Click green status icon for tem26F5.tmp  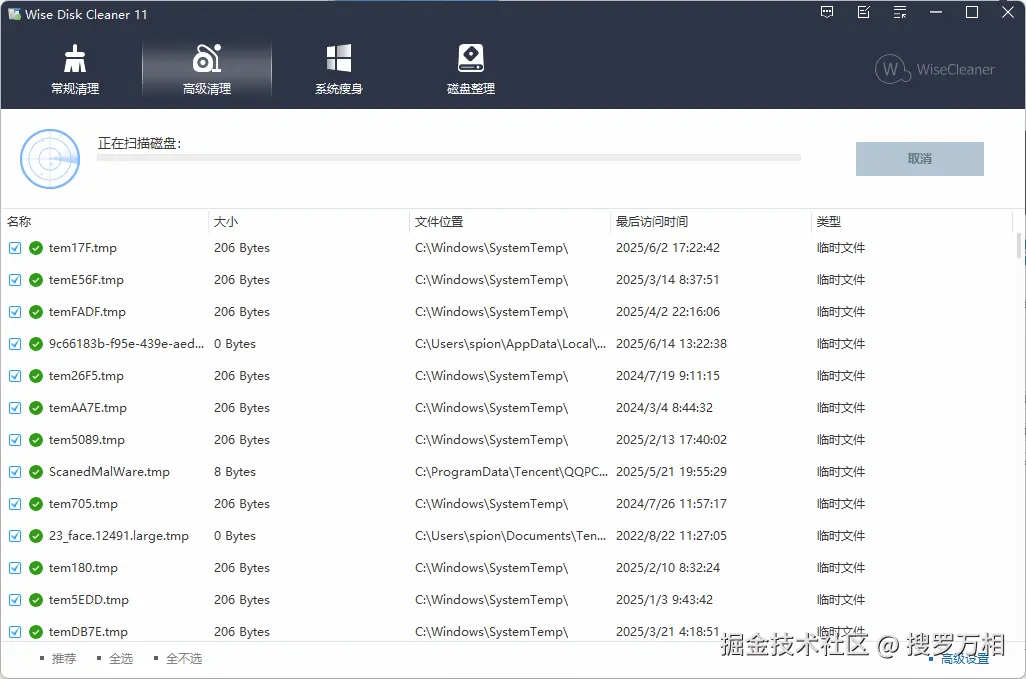click(x=36, y=376)
